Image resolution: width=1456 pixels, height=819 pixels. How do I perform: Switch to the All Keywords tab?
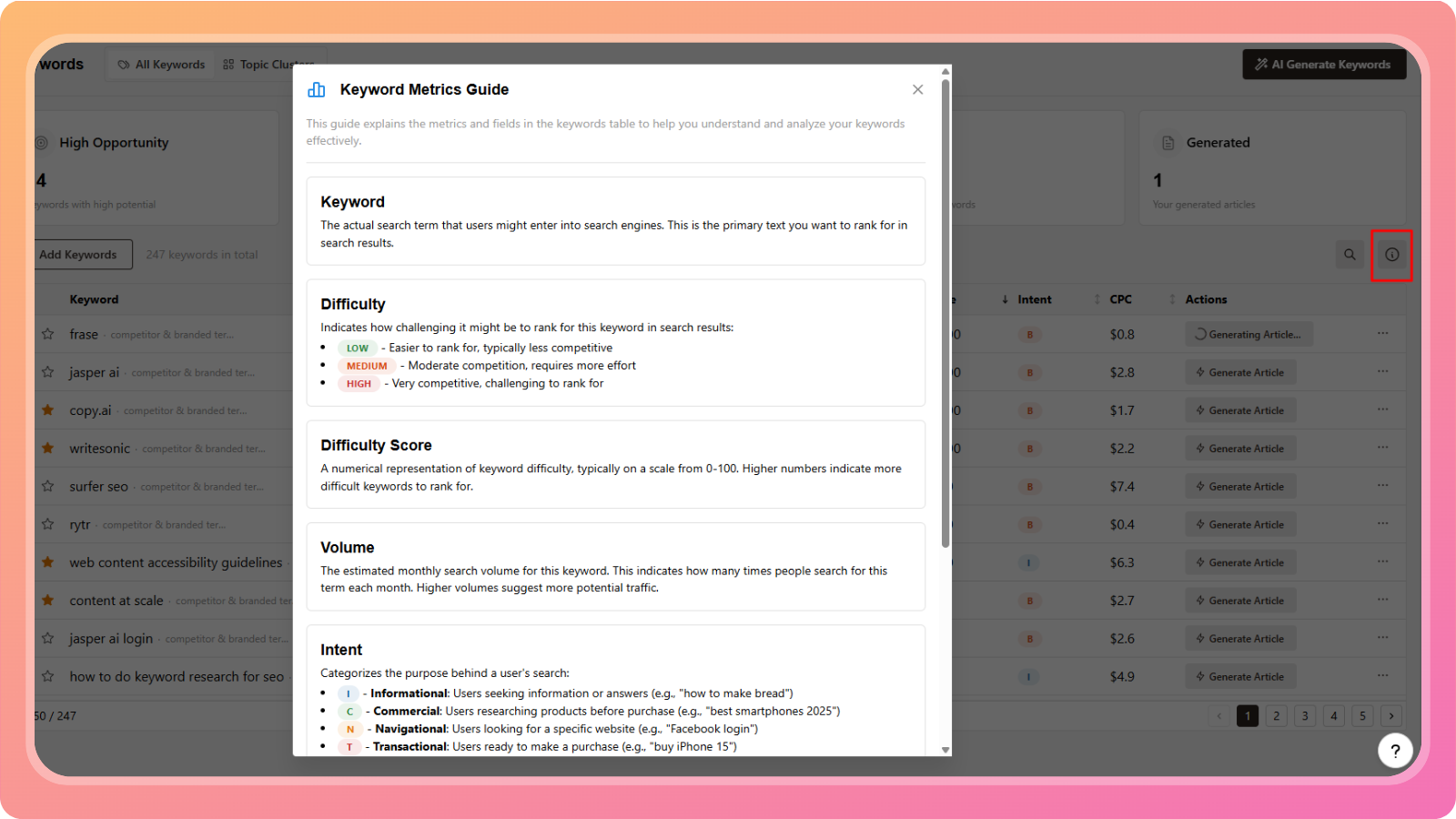(x=162, y=65)
